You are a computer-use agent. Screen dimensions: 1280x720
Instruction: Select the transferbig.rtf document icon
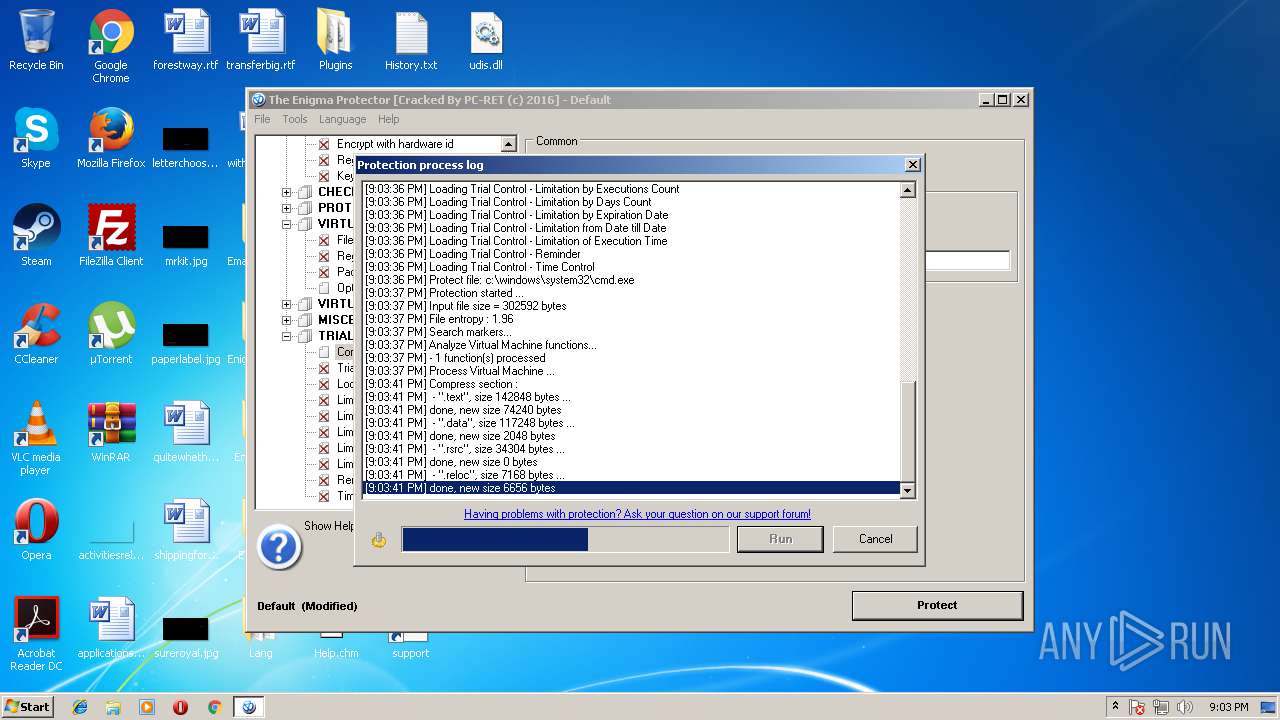(261, 41)
